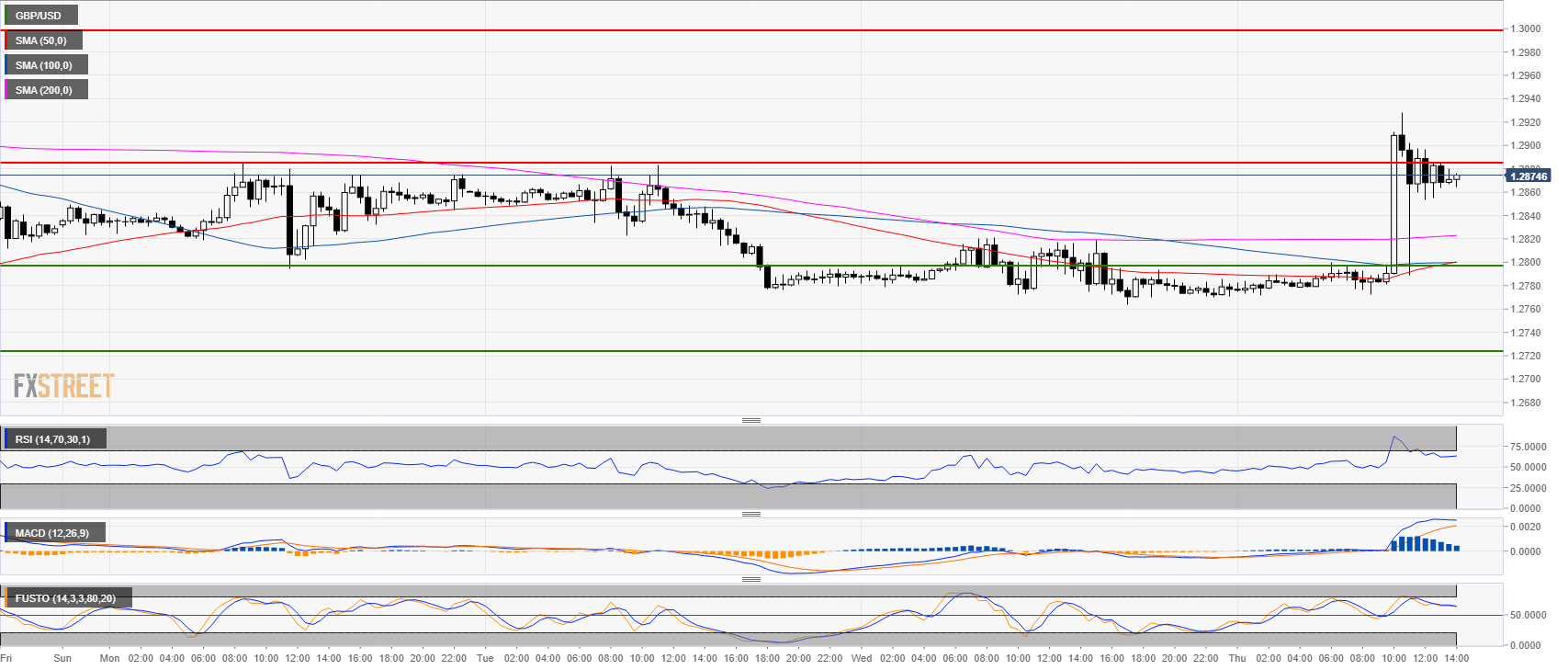Click the 1.2720 price axis label

coord(1526,356)
